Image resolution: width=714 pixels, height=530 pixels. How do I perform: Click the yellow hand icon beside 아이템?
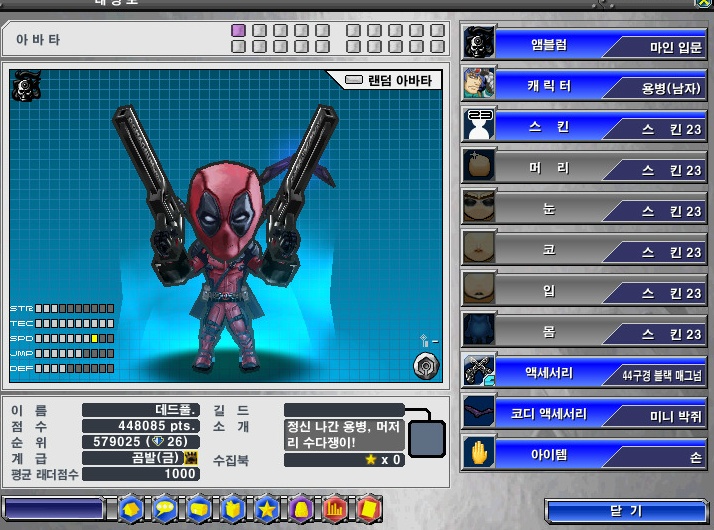click(x=479, y=454)
